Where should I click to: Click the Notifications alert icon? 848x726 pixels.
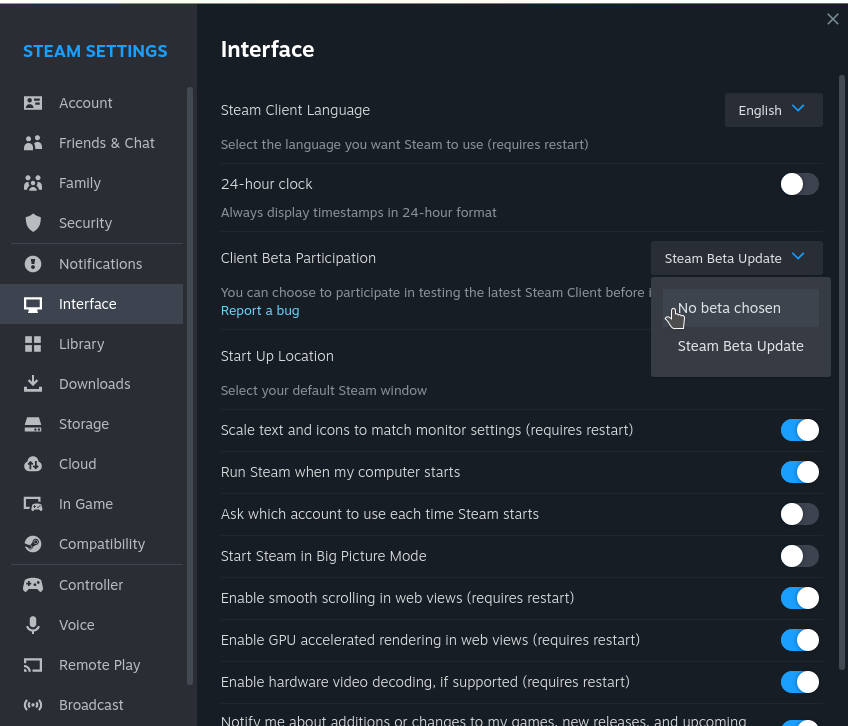(33, 264)
